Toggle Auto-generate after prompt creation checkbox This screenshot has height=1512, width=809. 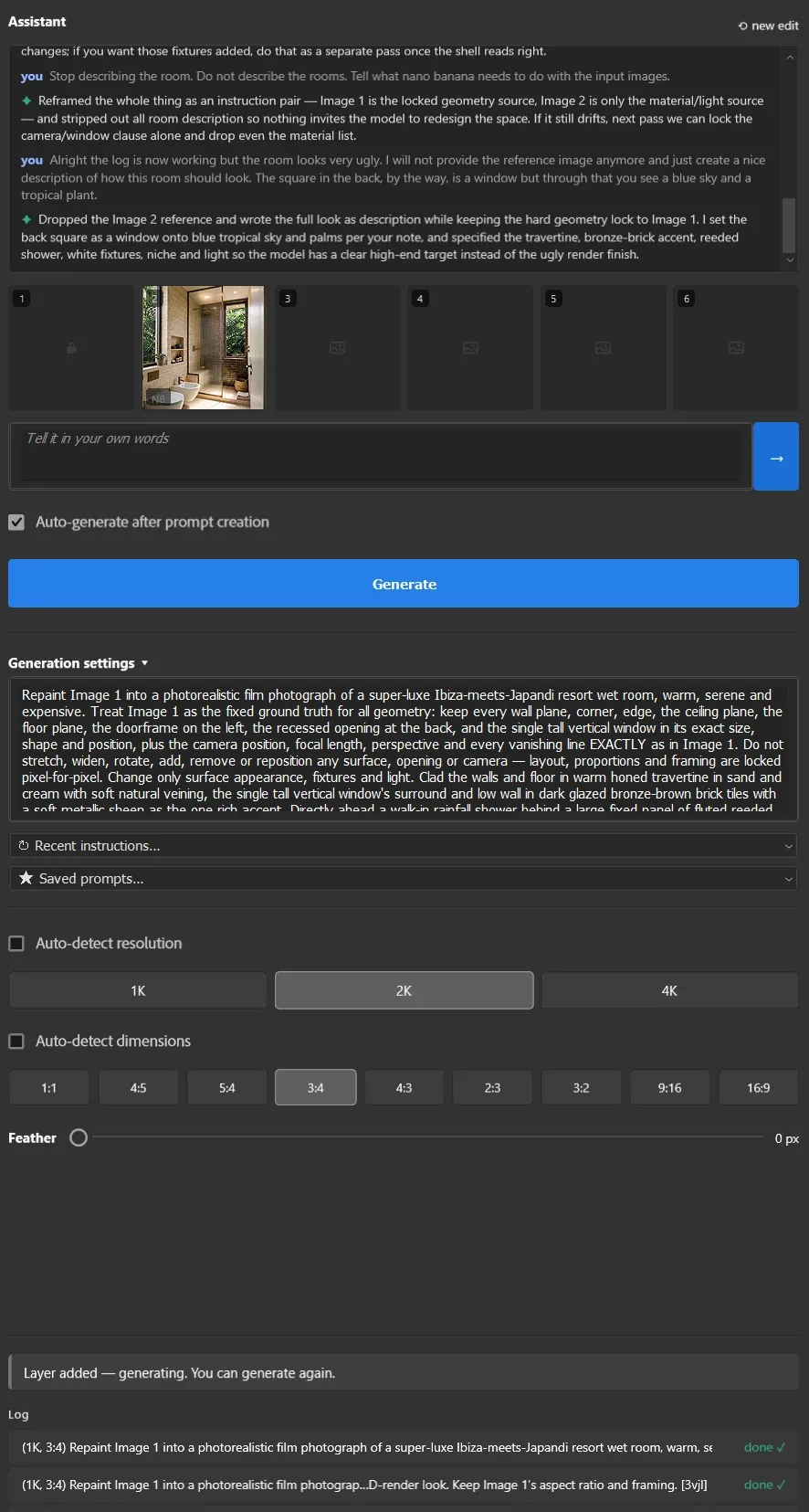(16, 522)
